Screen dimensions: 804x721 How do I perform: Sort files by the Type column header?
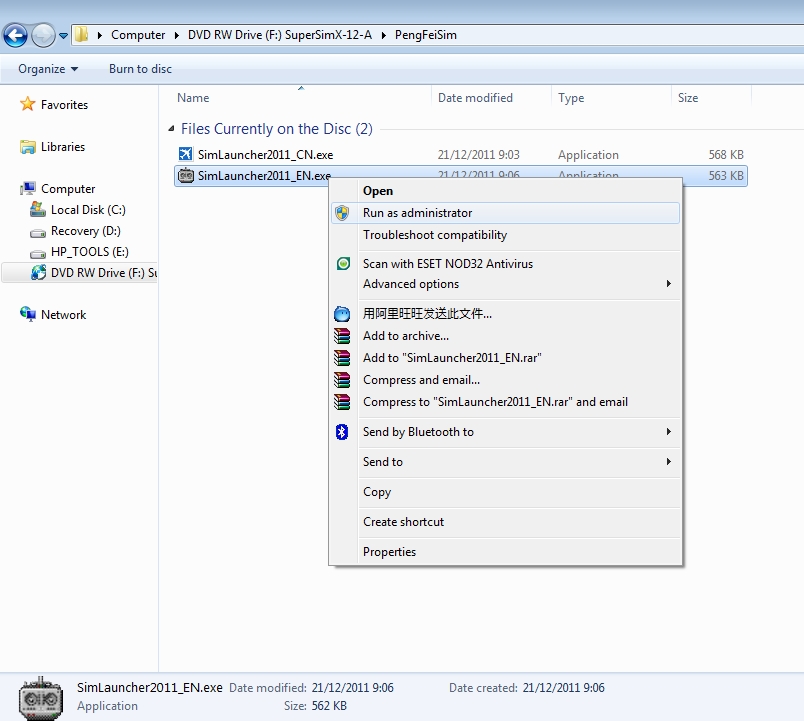[x=571, y=97]
